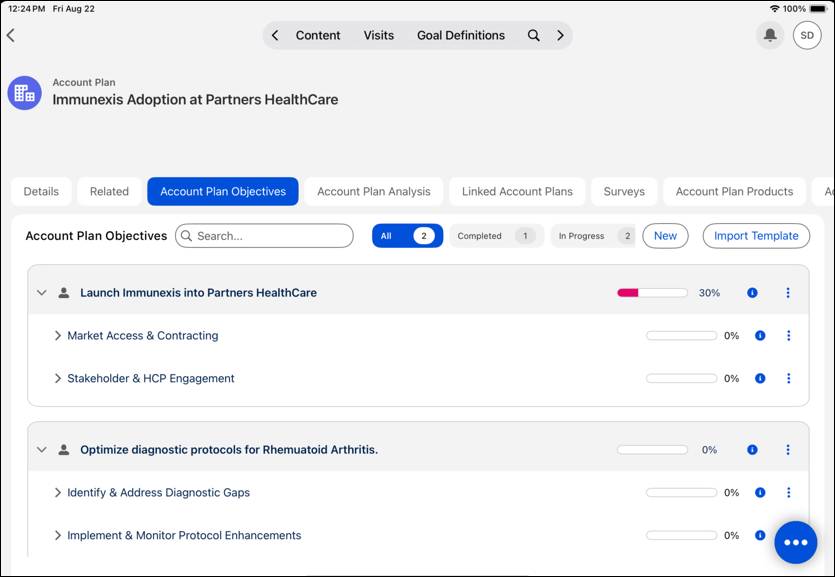Click the objectives Search field

(x=264, y=236)
